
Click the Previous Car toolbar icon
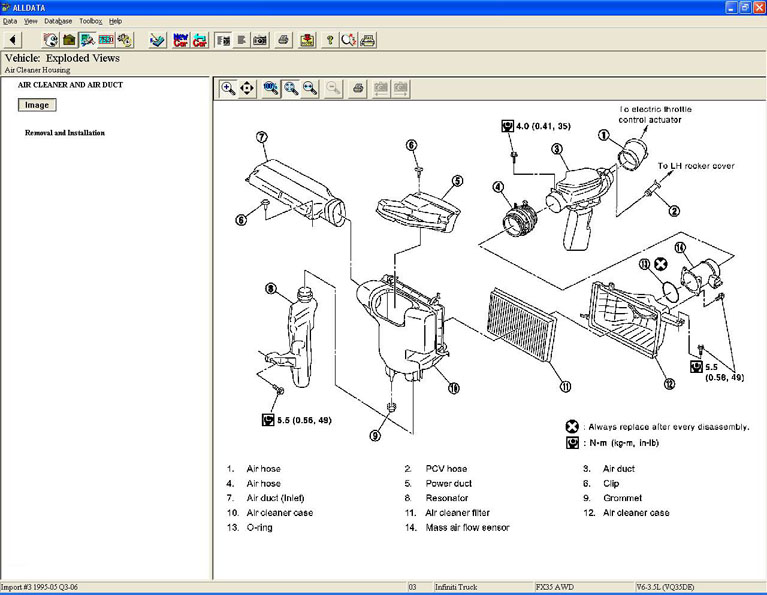click(200, 40)
